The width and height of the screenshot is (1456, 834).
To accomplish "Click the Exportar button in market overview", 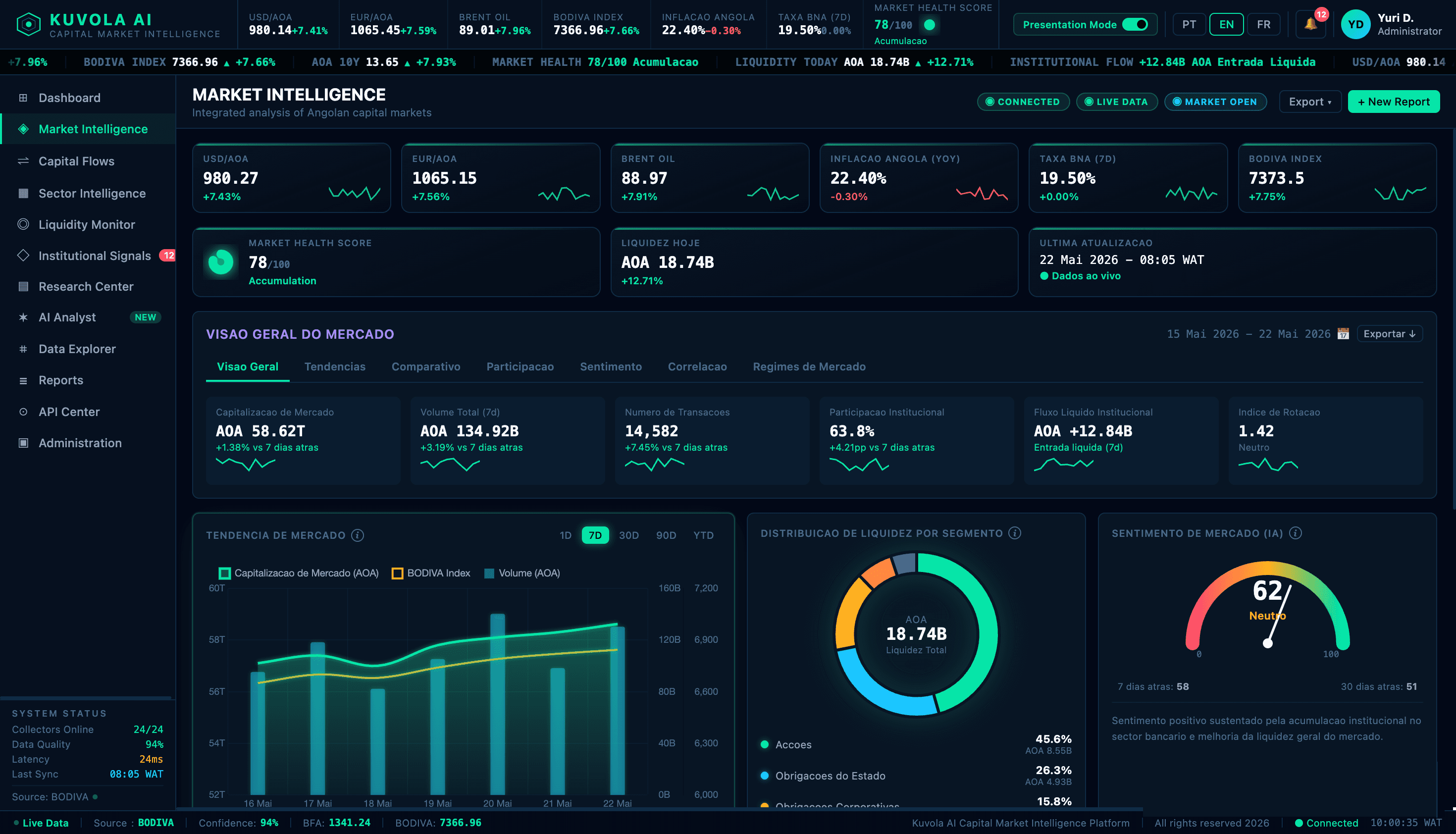I will click(x=1390, y=334).
